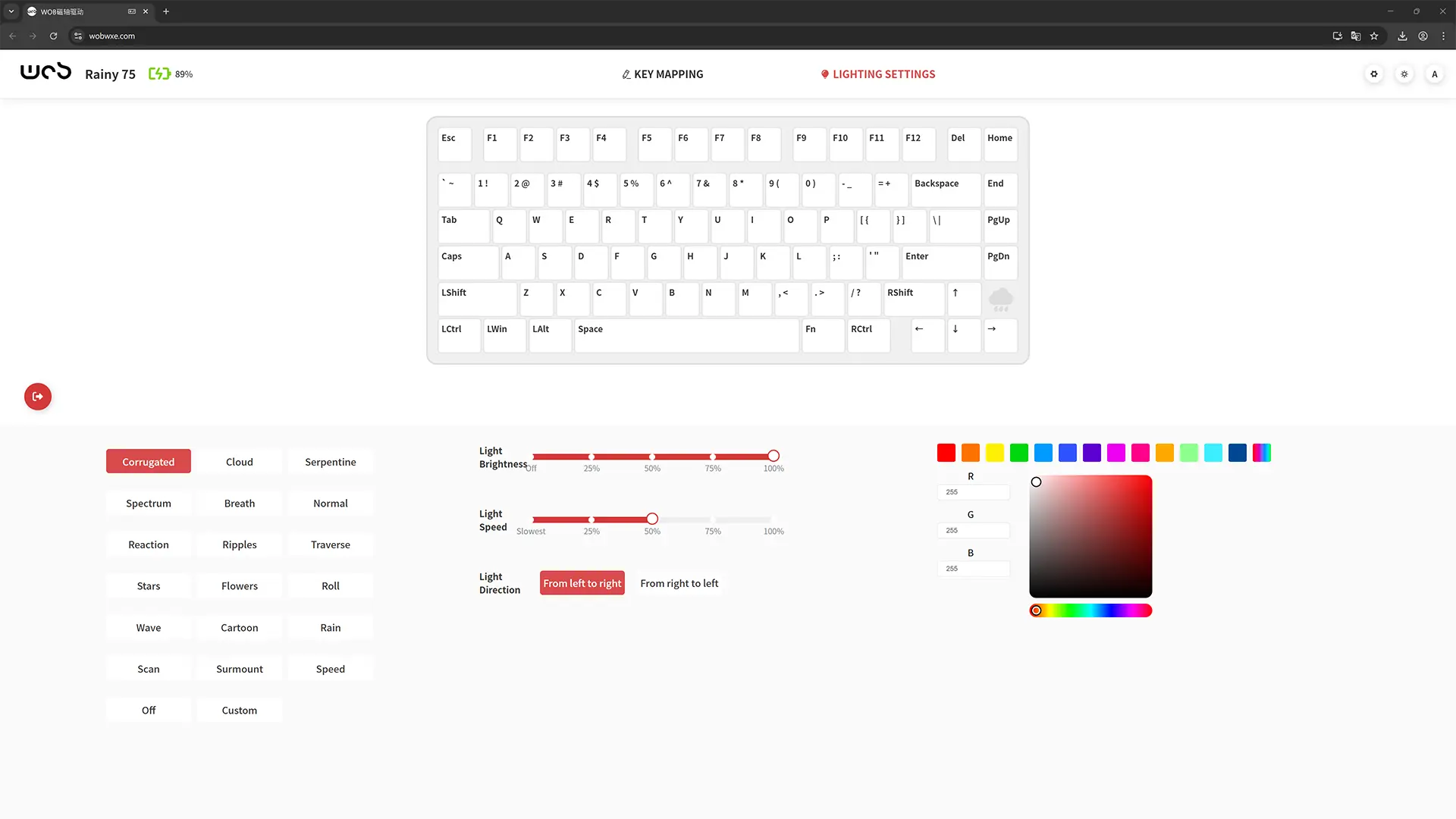Screen dimensions: 1456x819
Task: Open the browser profile icon
Action: tap(1423, 36)
